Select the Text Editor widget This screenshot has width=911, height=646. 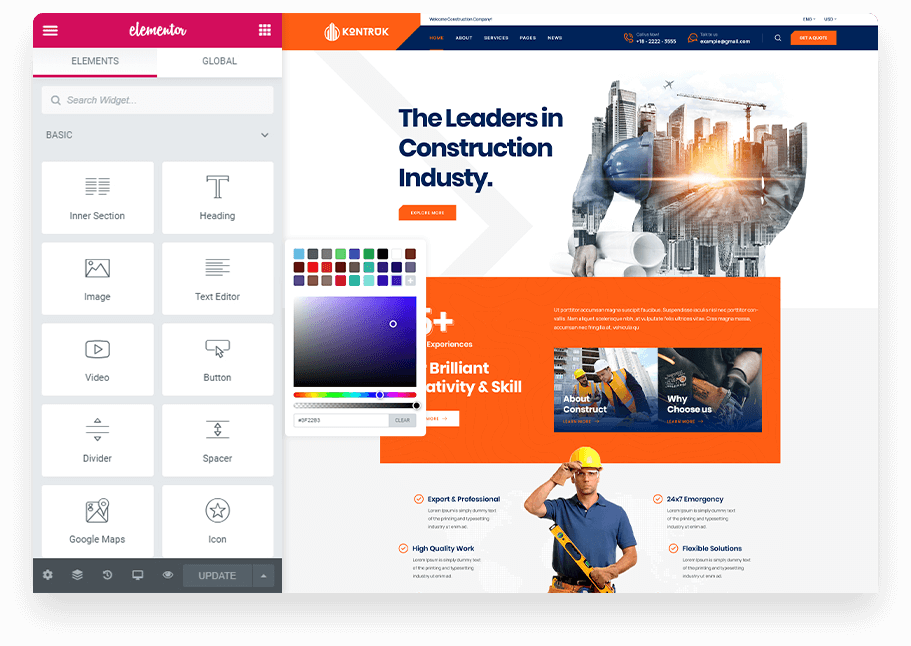click(x=217, y=278)
